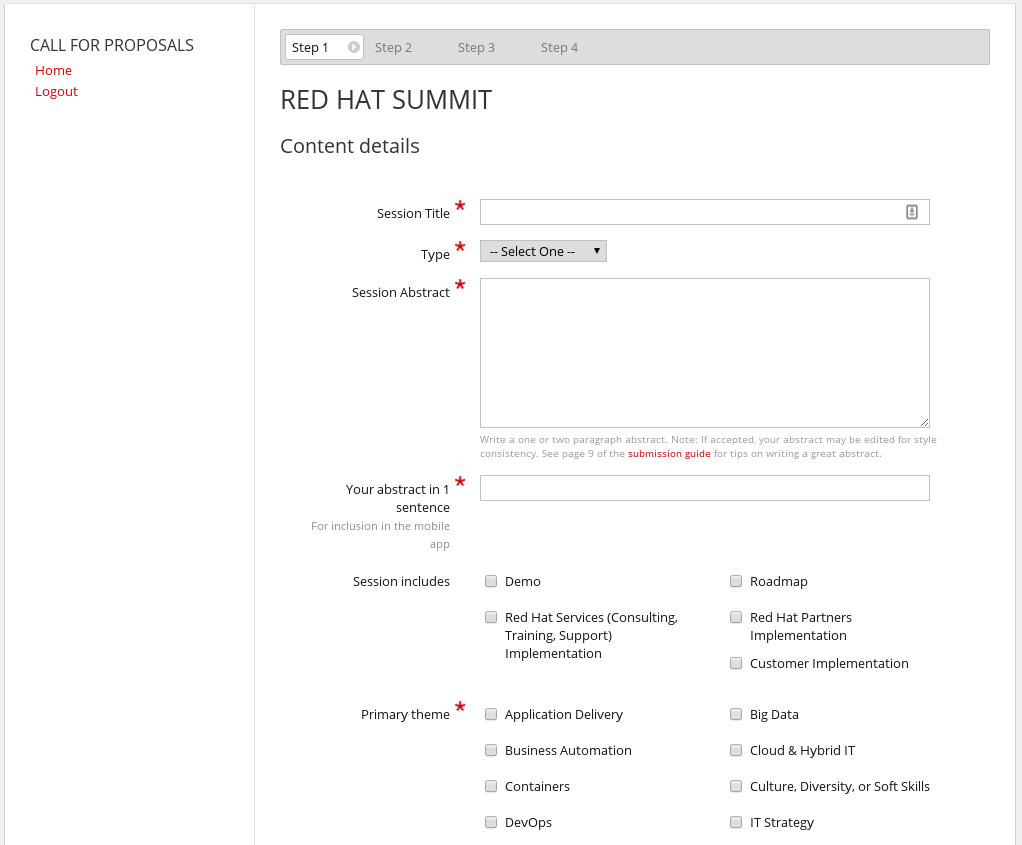
Task: Click the 'Session includes' label
Action: tap(401, 582)
